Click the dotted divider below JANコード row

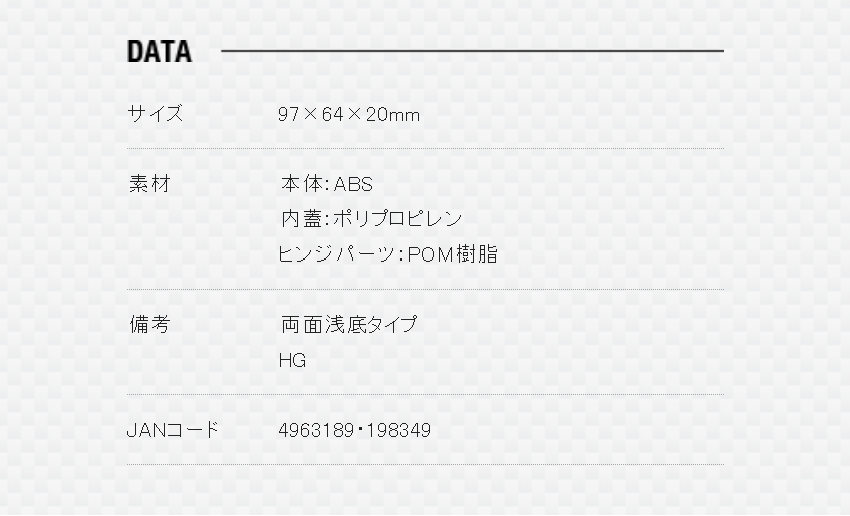pyautogui.click(x=426, y=465)
